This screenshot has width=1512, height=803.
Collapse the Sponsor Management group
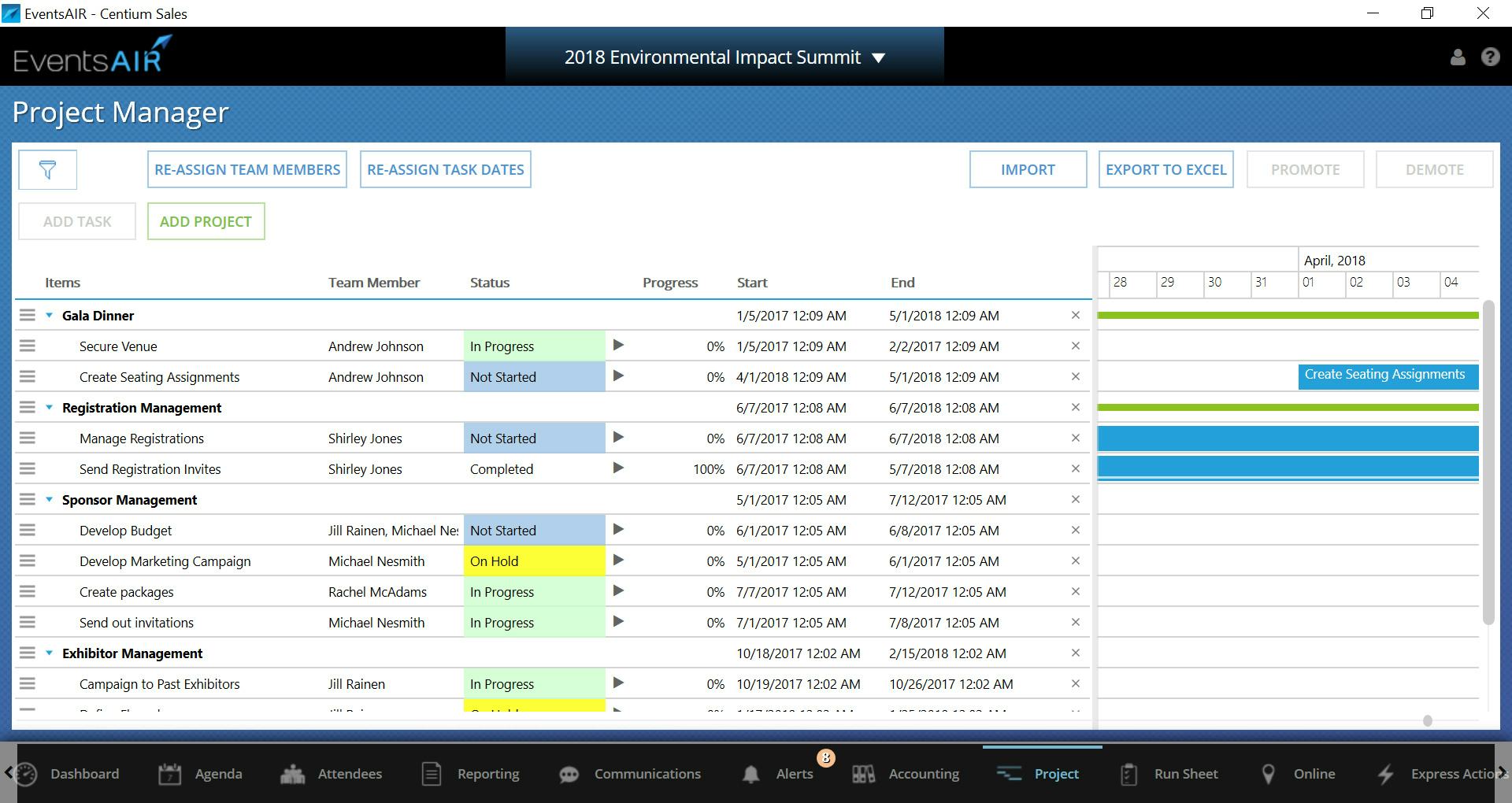50,499
